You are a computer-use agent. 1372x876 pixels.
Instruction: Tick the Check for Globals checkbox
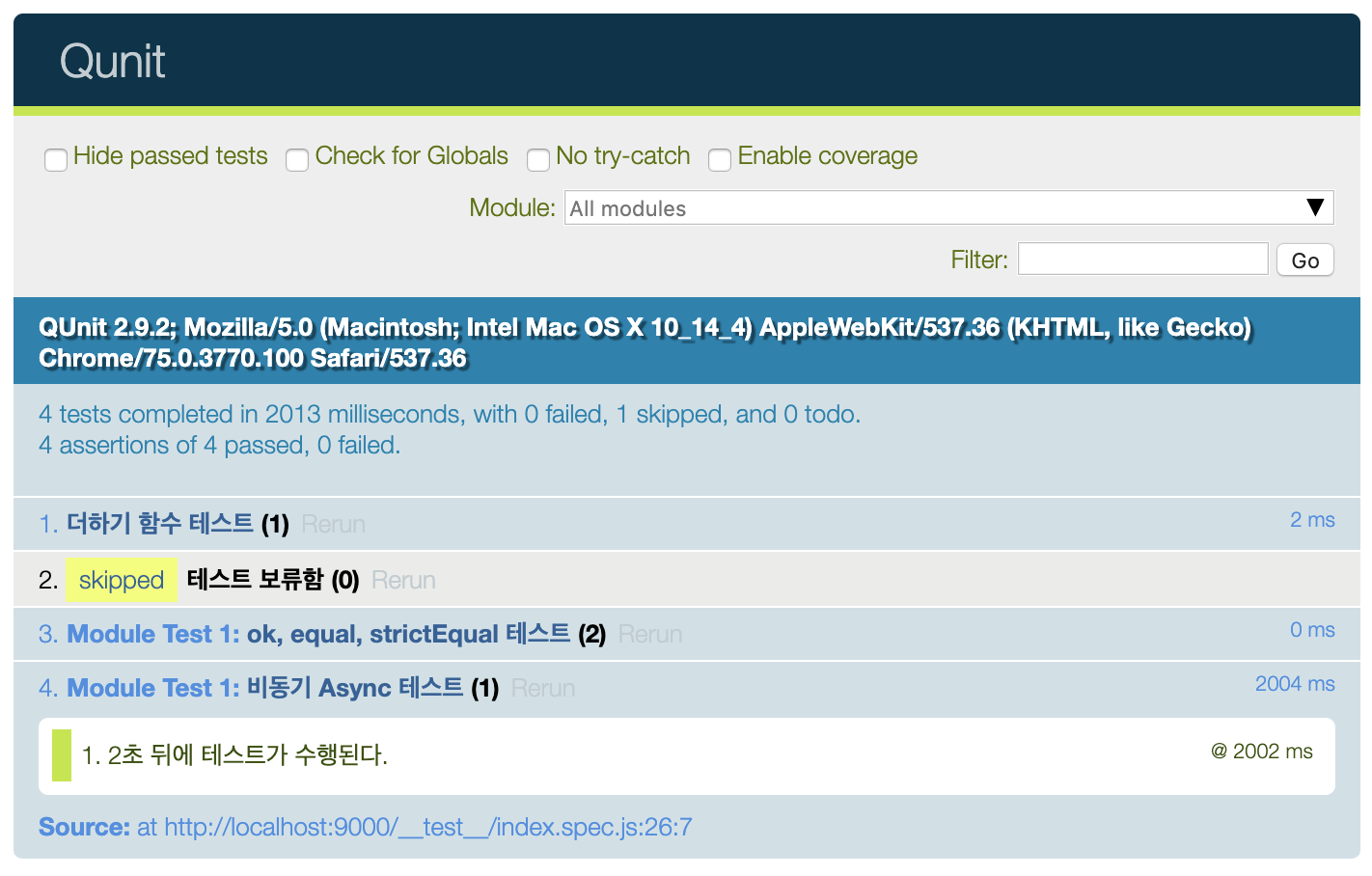coord(297,159)
